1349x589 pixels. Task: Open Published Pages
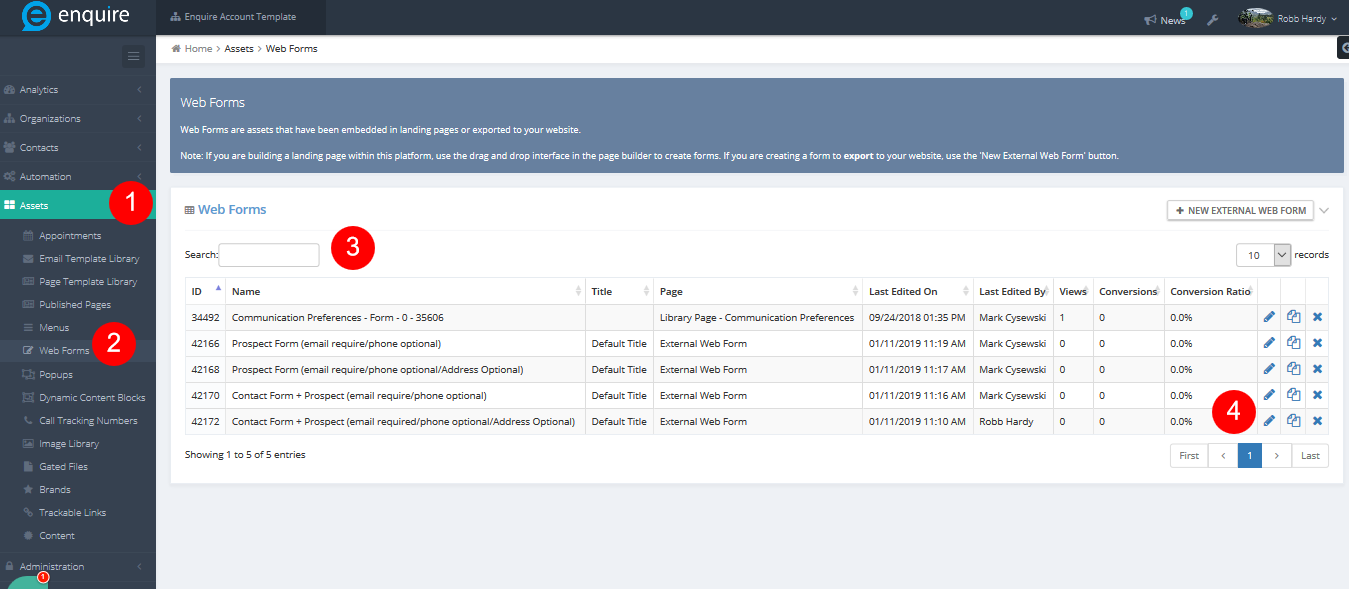point(75,305)
